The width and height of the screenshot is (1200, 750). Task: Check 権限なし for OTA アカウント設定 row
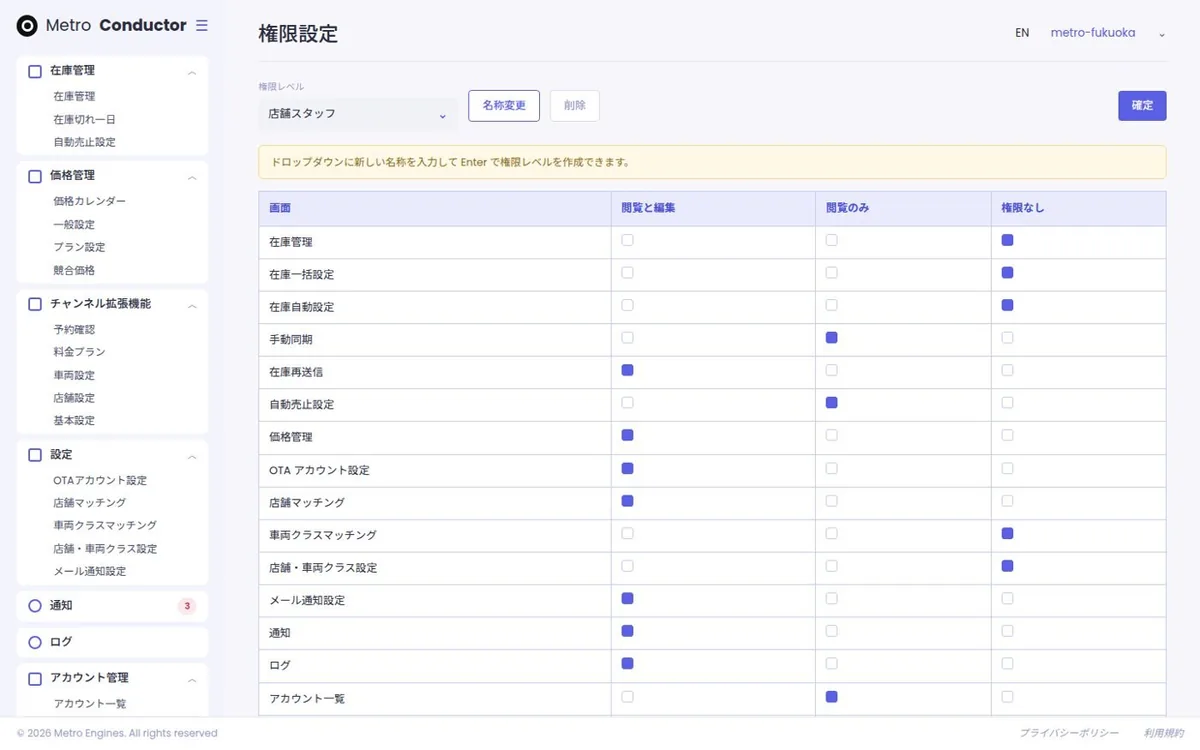point(1007,468)
